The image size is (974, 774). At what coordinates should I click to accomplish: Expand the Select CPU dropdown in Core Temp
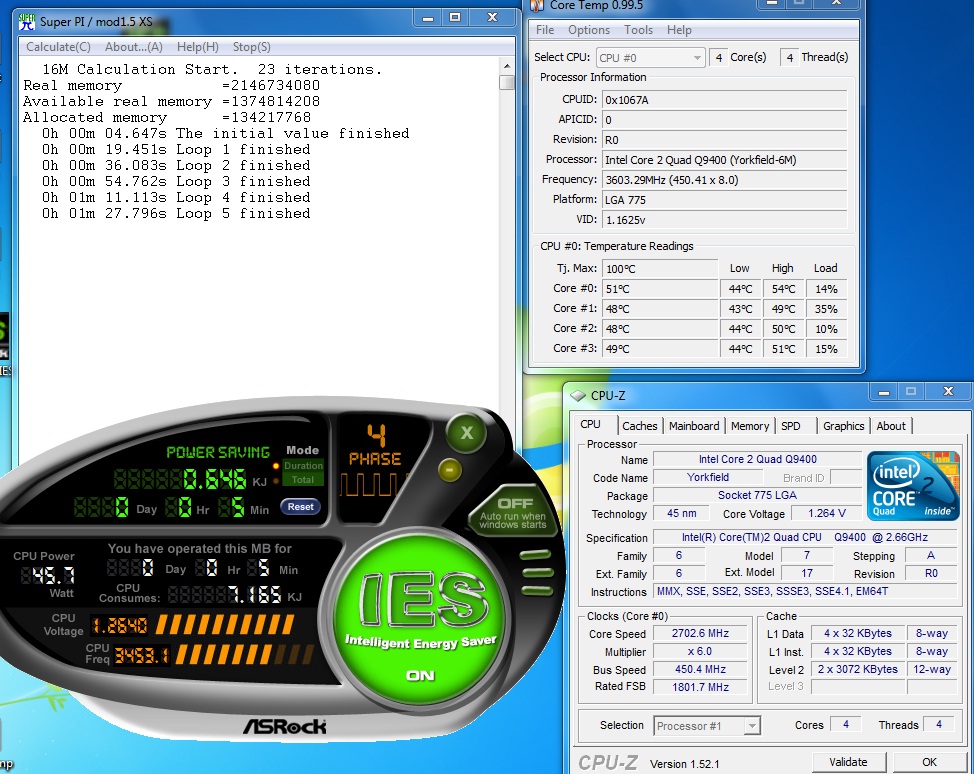click(x=650, y=58)
